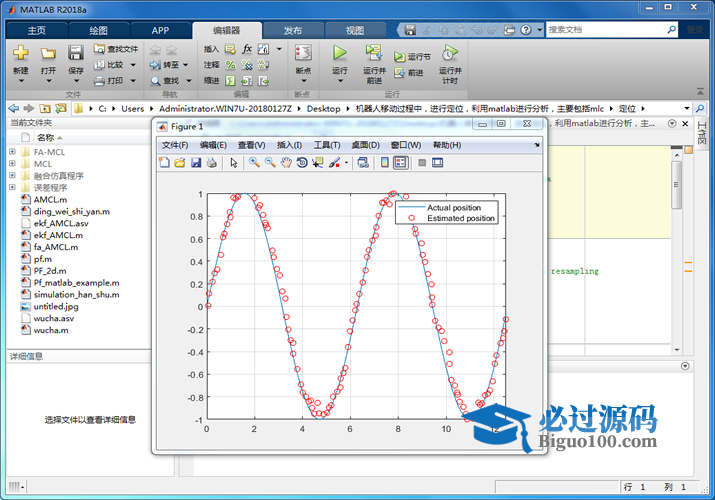Click the Save Figure floppy icon

[x=195, y=162]
